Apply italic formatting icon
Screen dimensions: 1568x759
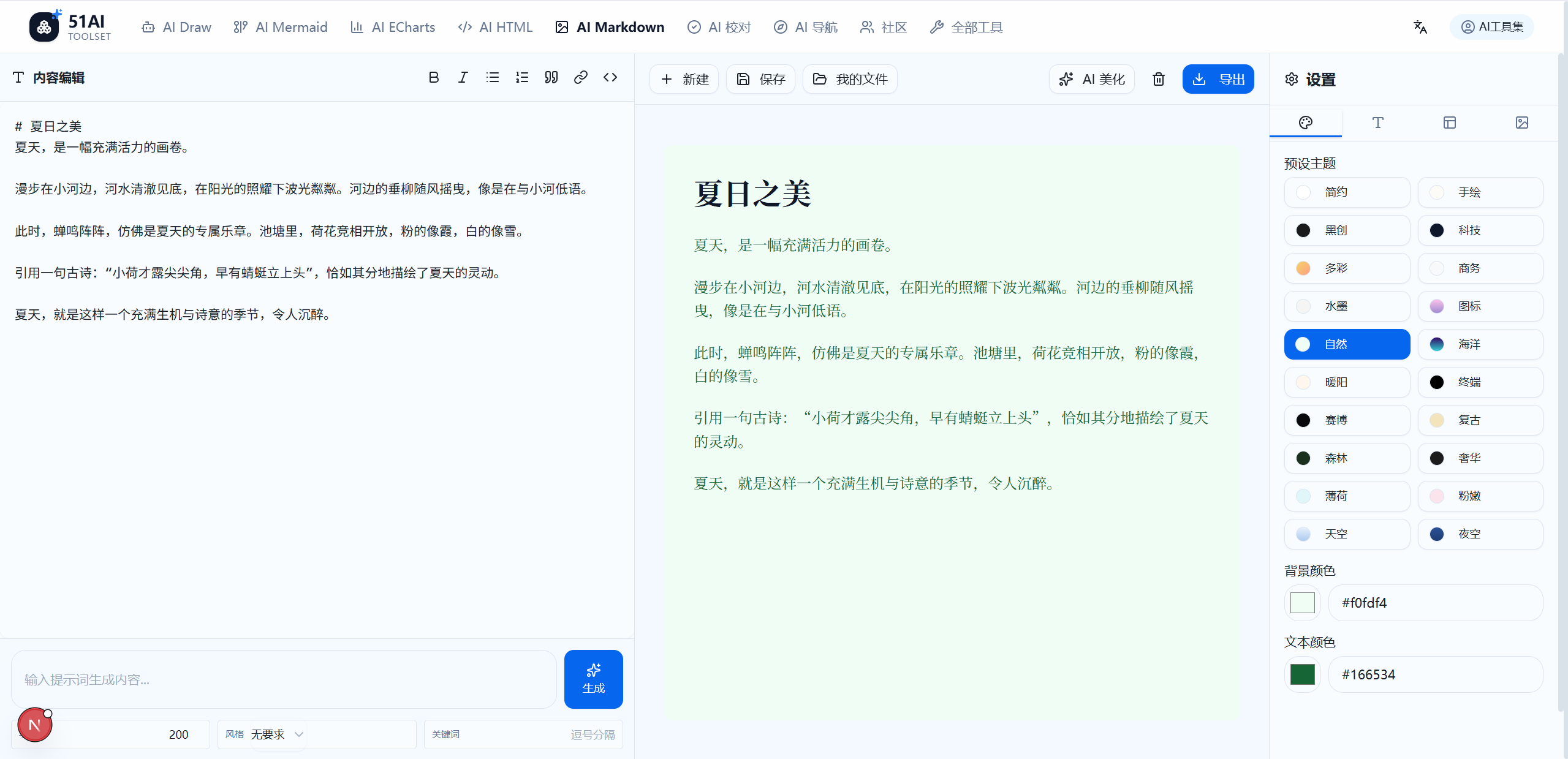(x=463, y=77)
